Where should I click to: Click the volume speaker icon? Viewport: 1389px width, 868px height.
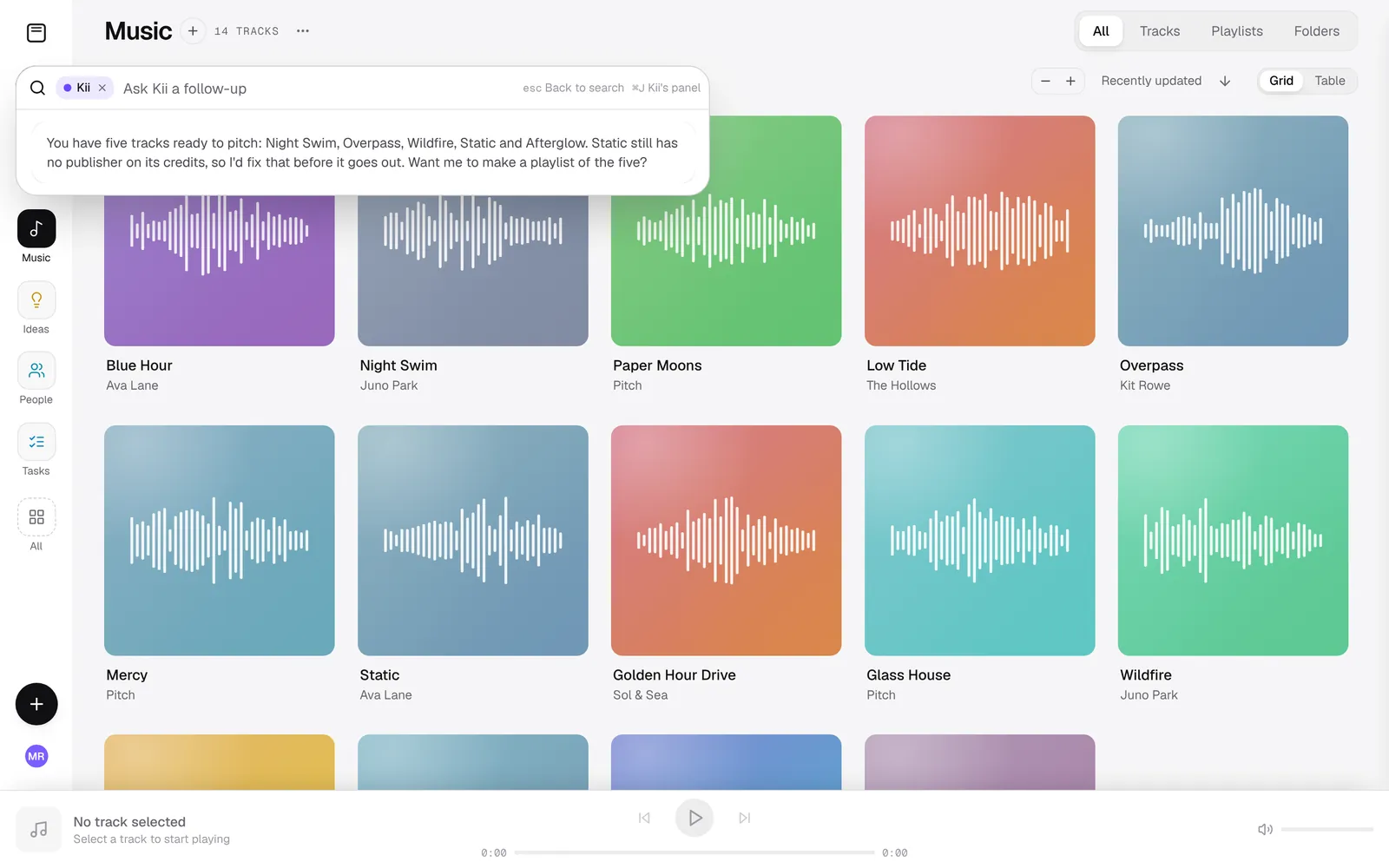click(1265, 830)
